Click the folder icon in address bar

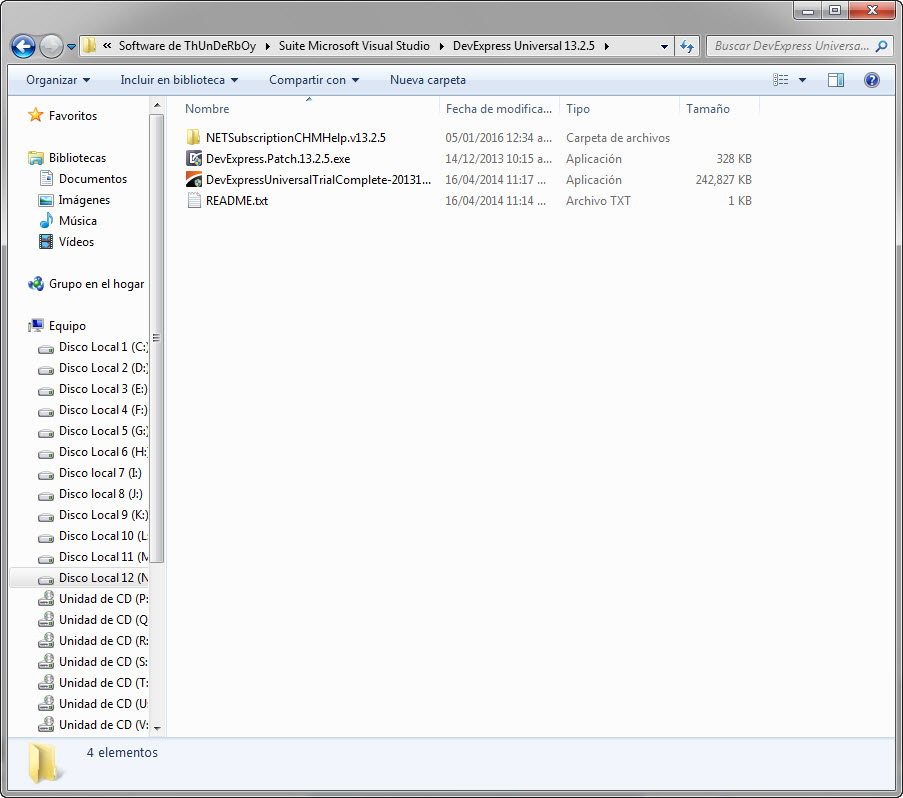(x=89, y=46)
